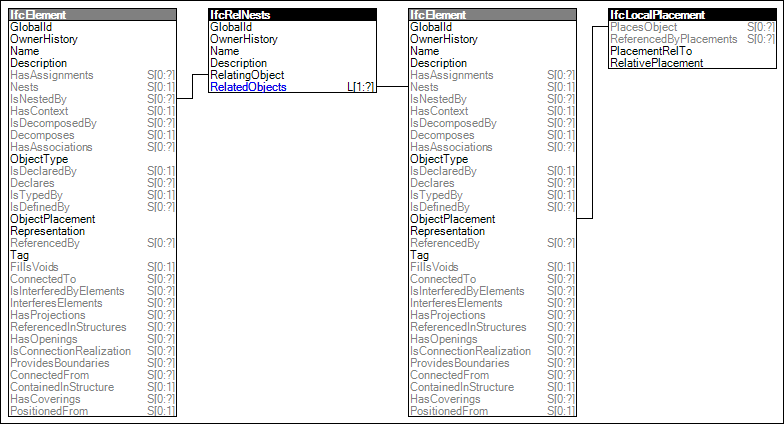784x424 pixels.
Task: Select GlobalId in the IfcRelNests box
Action: tap(230, 27)
